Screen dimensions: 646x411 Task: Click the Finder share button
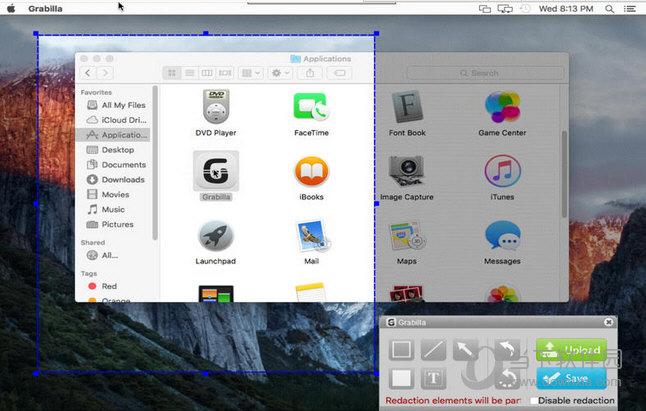[x=310, y=73]
